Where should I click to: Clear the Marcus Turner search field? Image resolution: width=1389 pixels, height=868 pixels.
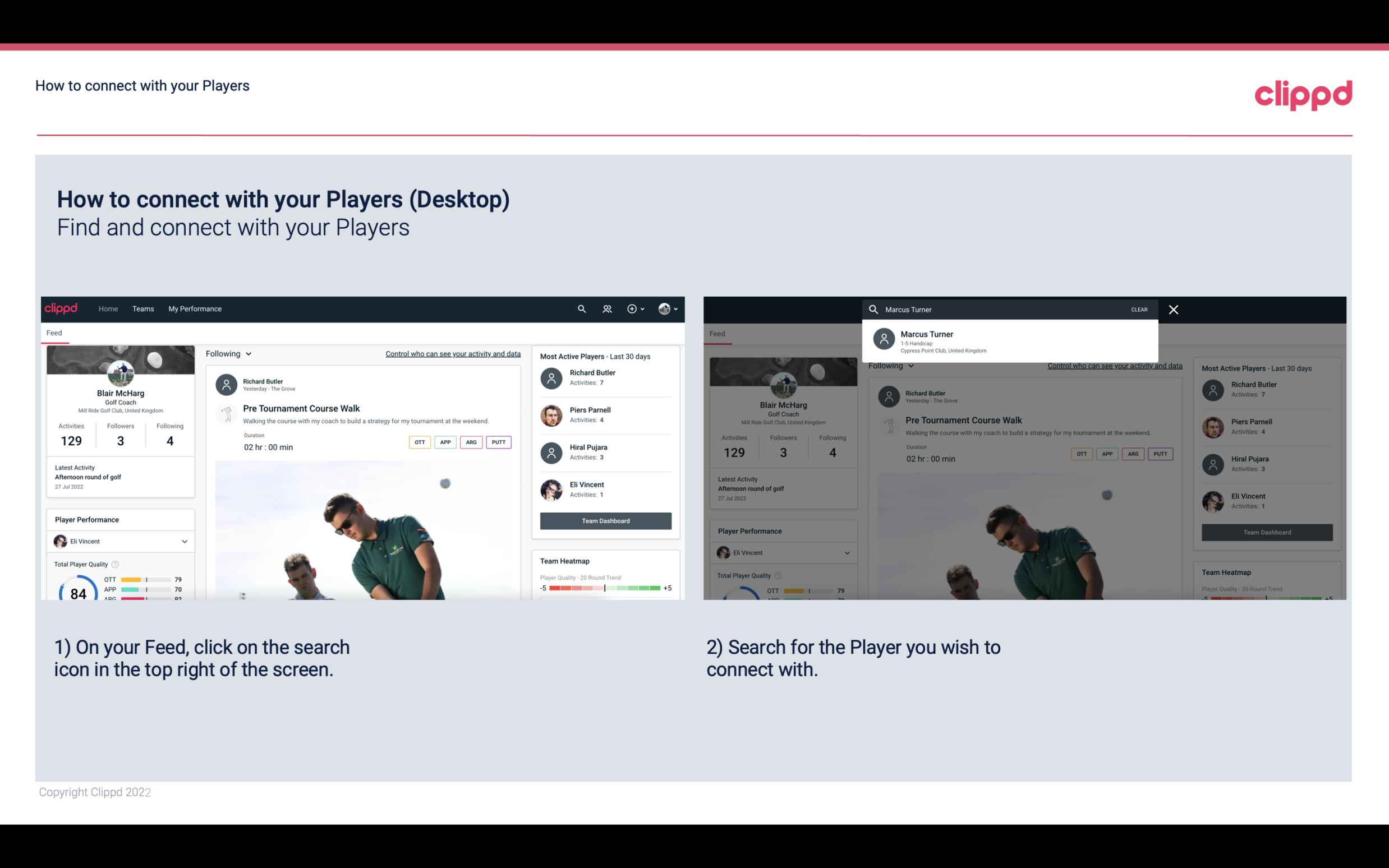[1139, 309]
